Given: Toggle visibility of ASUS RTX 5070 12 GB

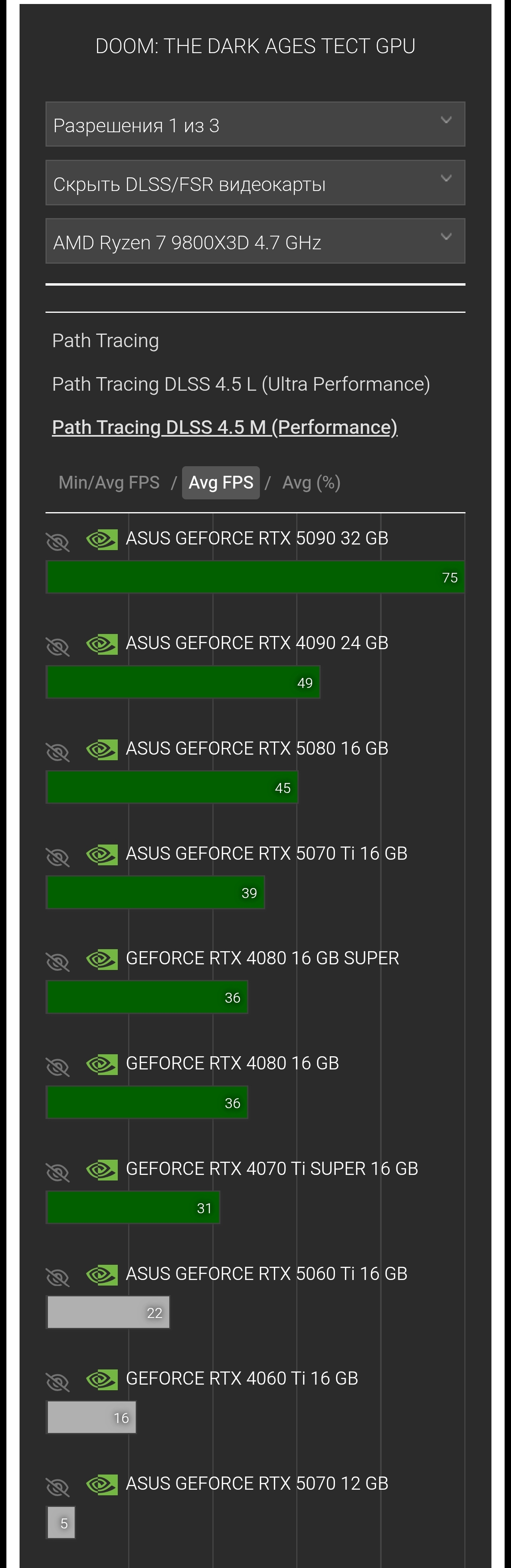Looking at the screenshot, I should click(58, 1487).
